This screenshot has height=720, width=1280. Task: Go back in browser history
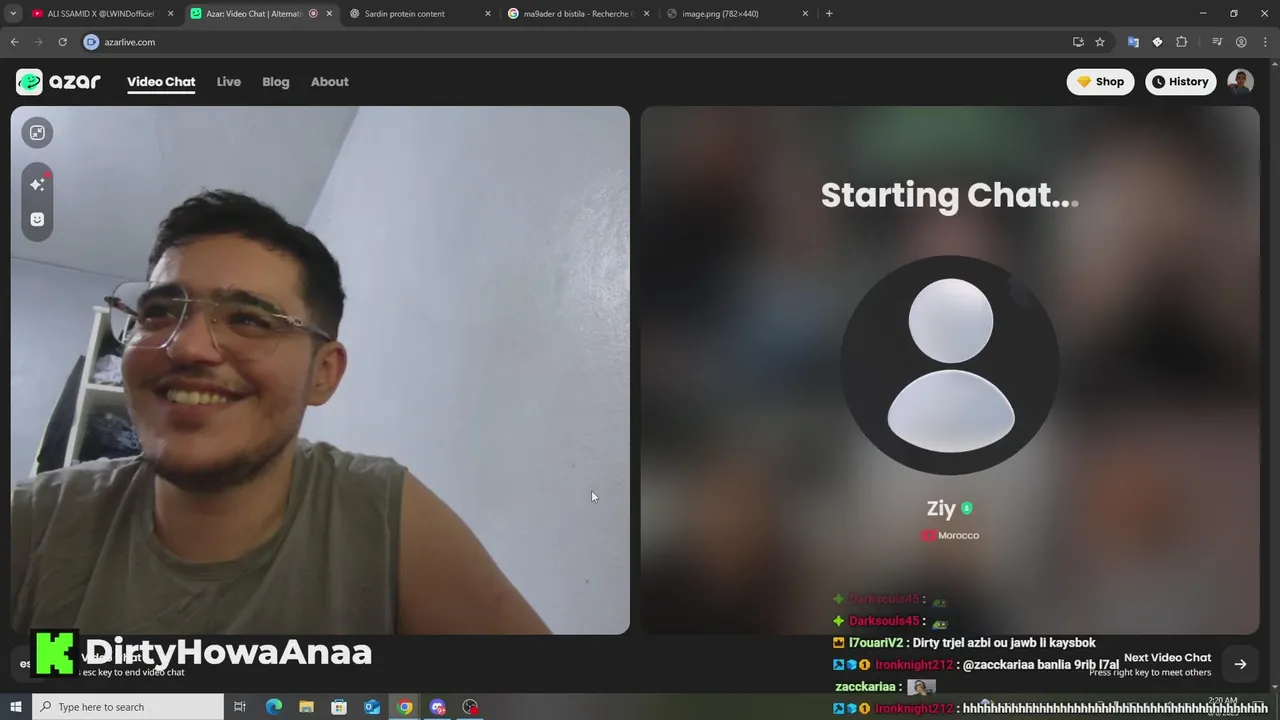coord(14,42)
